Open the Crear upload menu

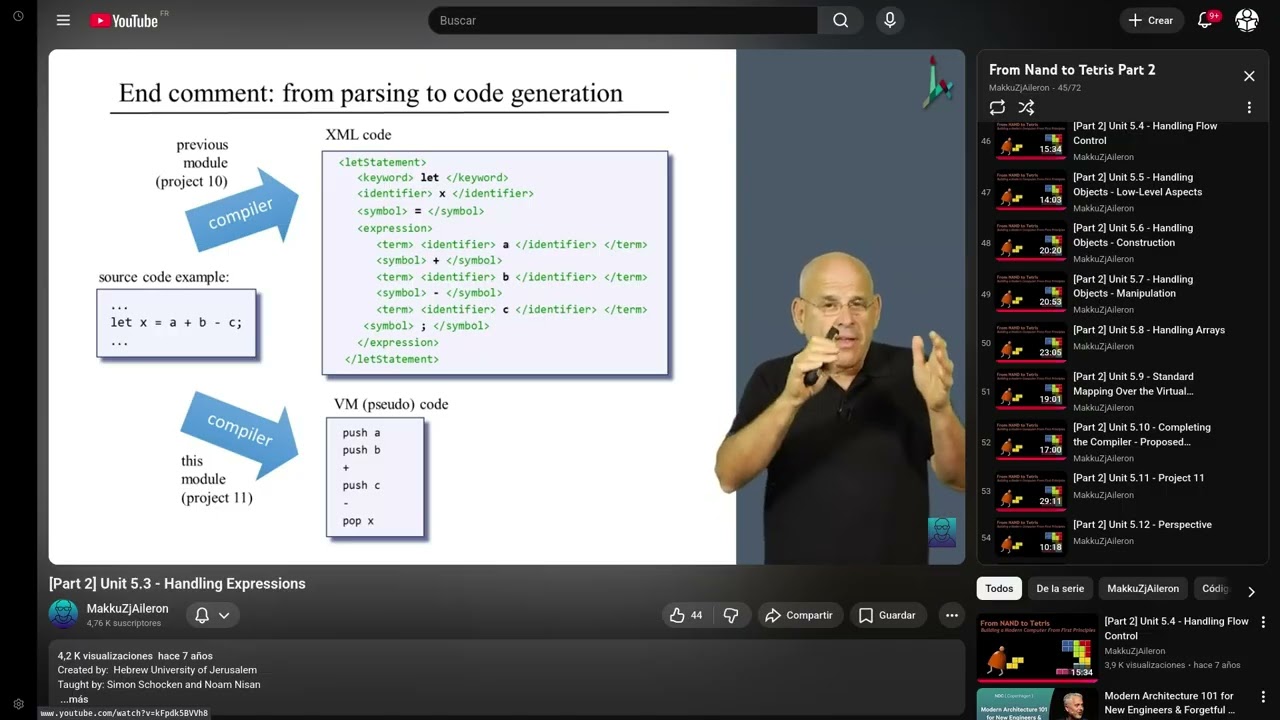(x=1151, y=20)
